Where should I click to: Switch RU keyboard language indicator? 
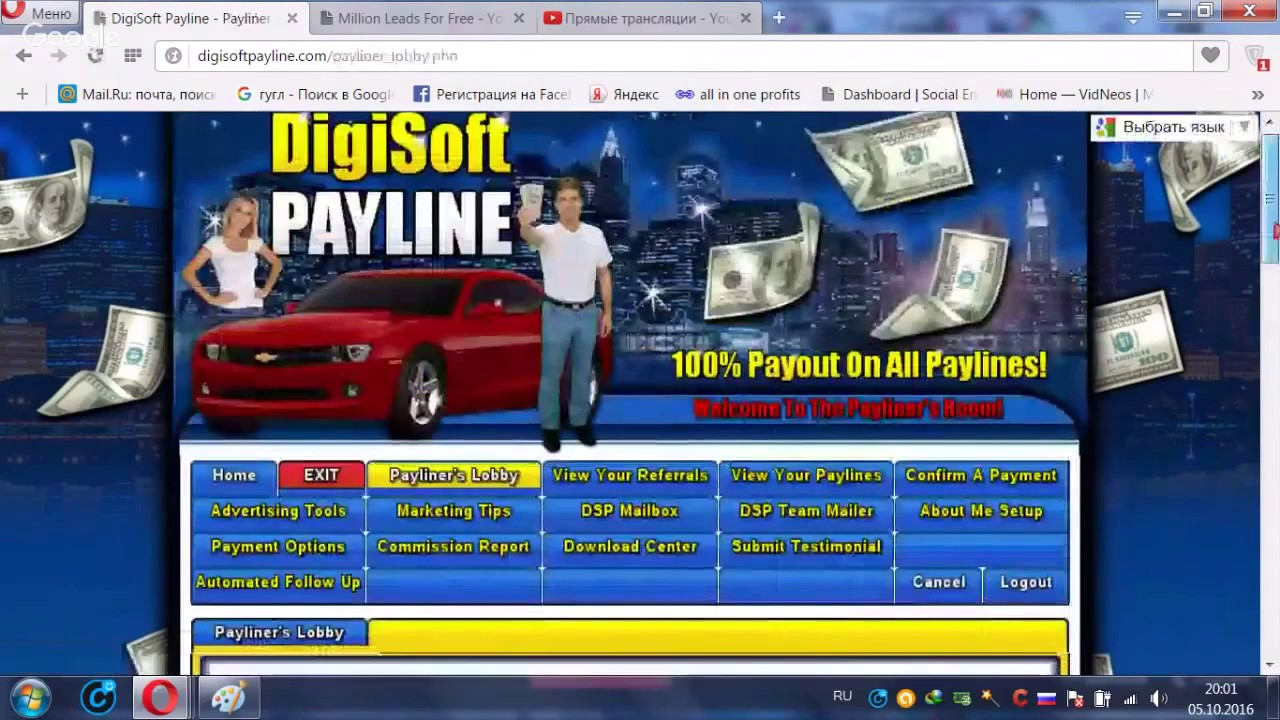[x=842, y=697]
